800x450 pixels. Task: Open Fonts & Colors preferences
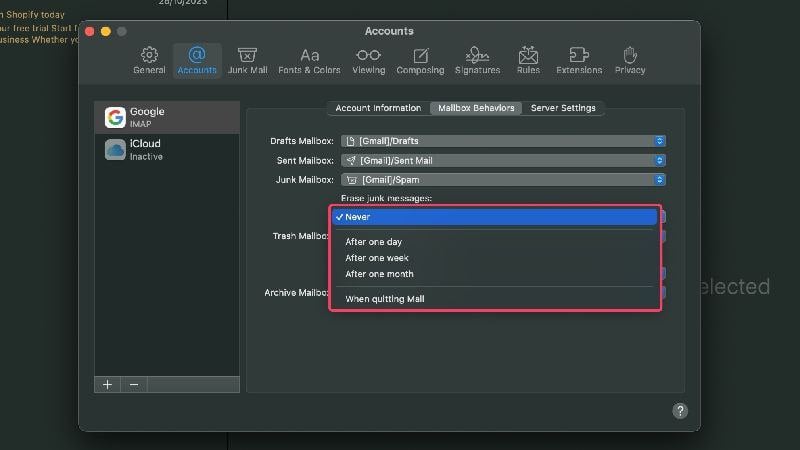pyautogui.click(x=309, y=60)
